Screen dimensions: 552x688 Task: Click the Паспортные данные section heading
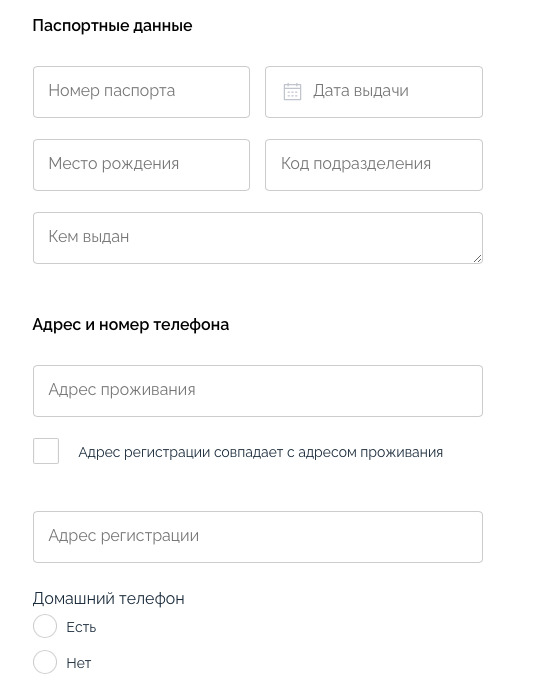112,26
